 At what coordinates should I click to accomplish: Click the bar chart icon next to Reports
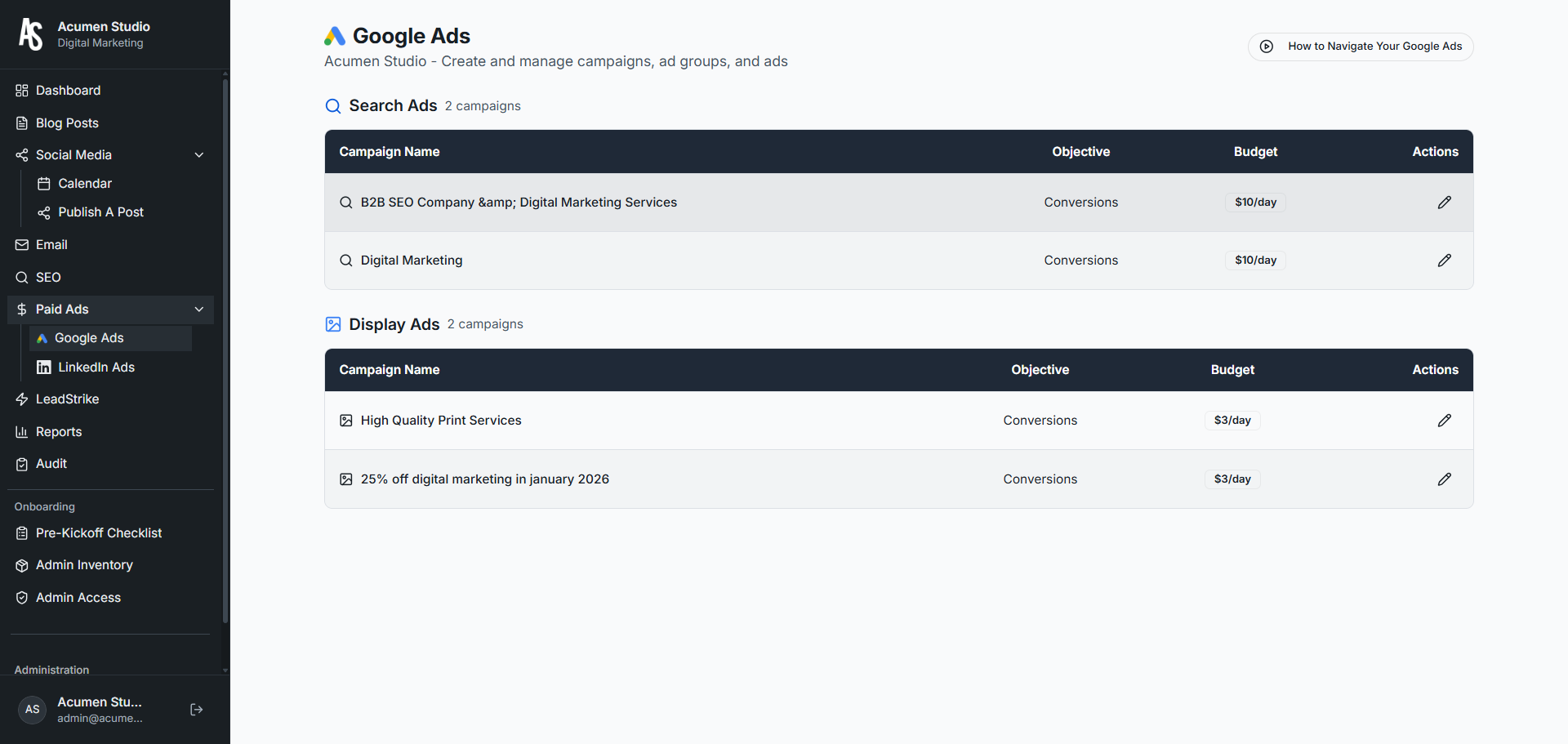coord(22,432)
